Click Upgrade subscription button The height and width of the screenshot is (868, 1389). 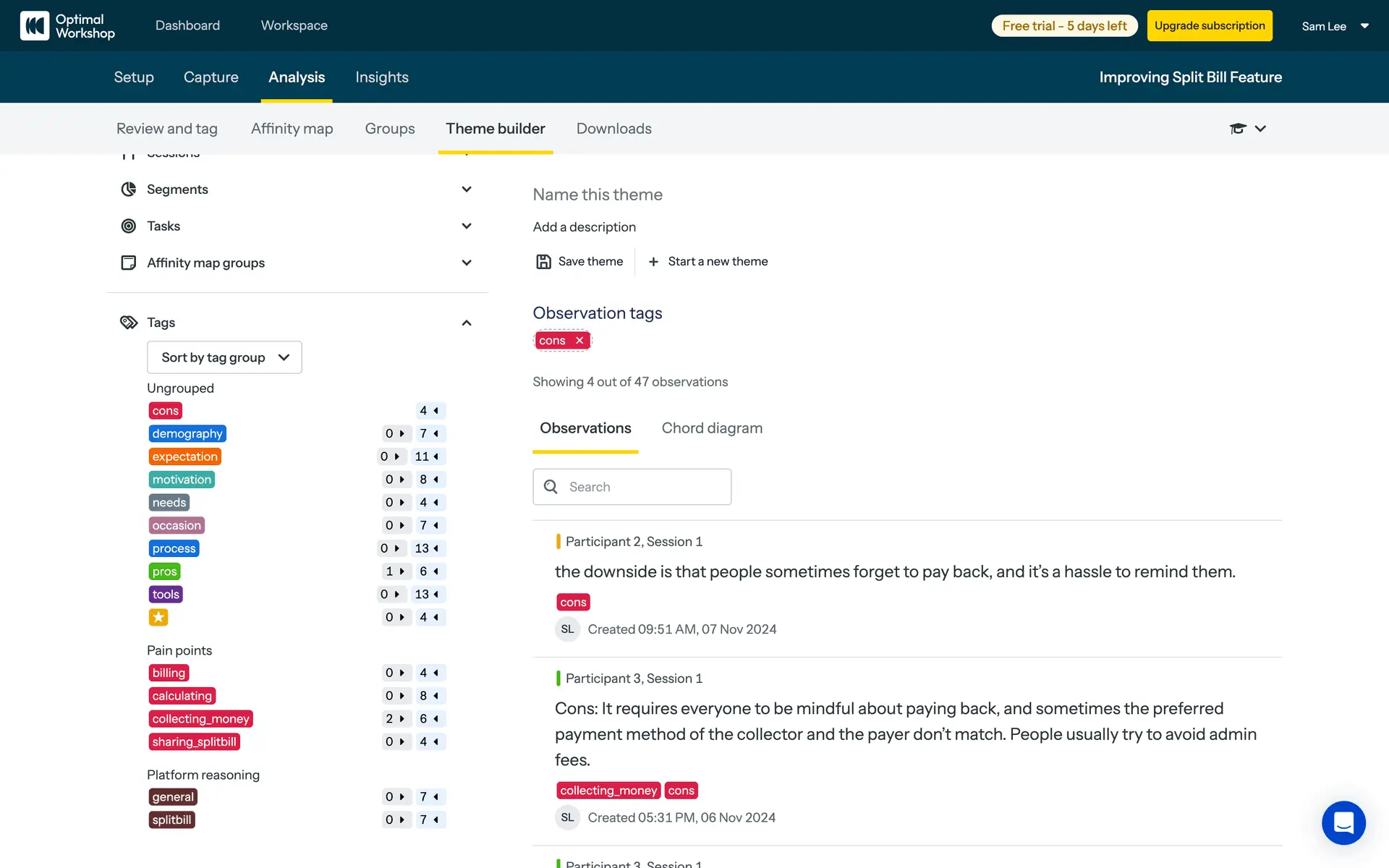pos(1210,26)
